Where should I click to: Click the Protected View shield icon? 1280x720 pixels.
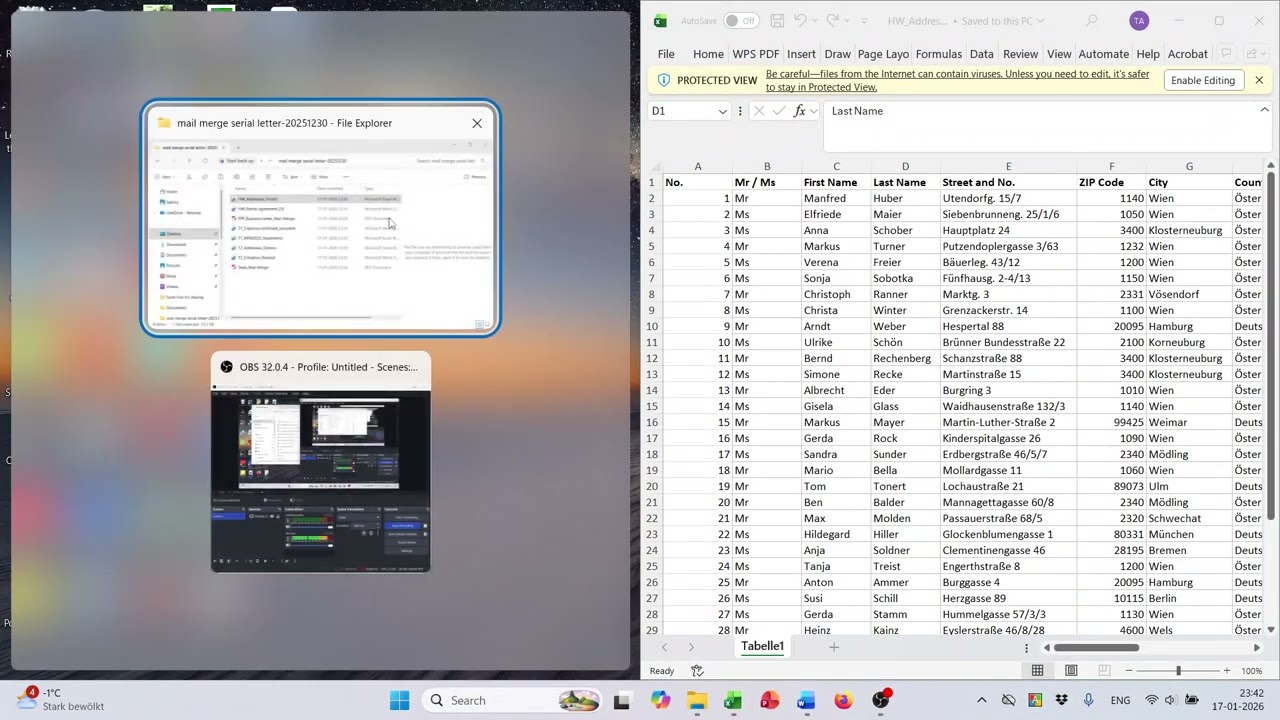pyautogui.click(x=663, y=80)
